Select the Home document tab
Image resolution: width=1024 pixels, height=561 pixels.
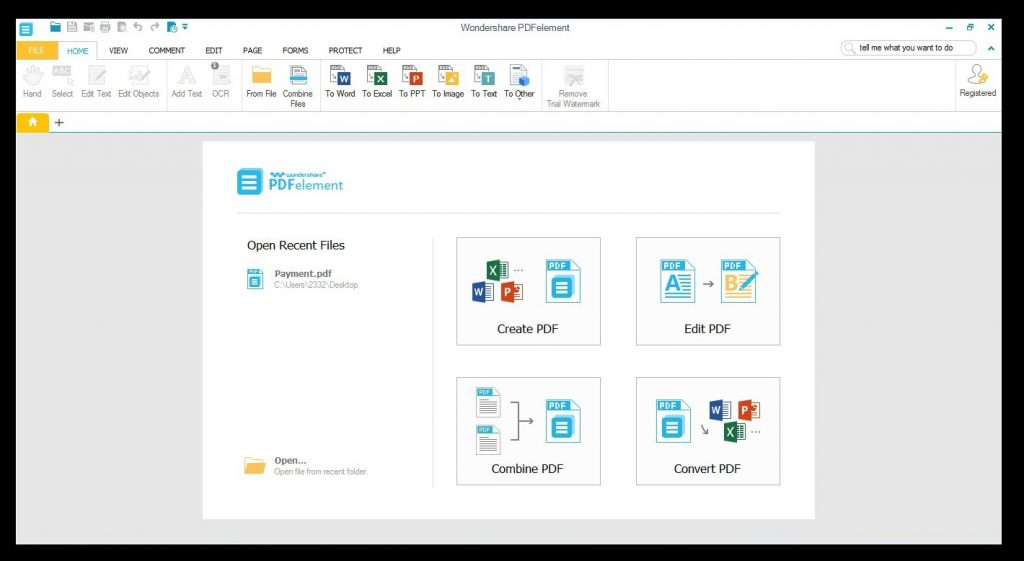tap(33, 122)
